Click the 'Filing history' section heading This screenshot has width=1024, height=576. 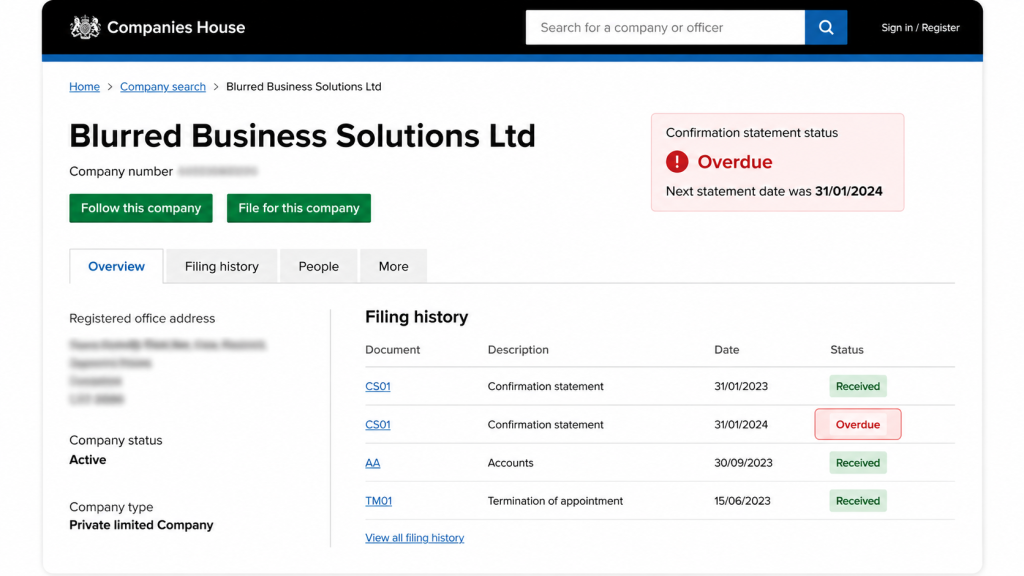click(x=417, y=317)
